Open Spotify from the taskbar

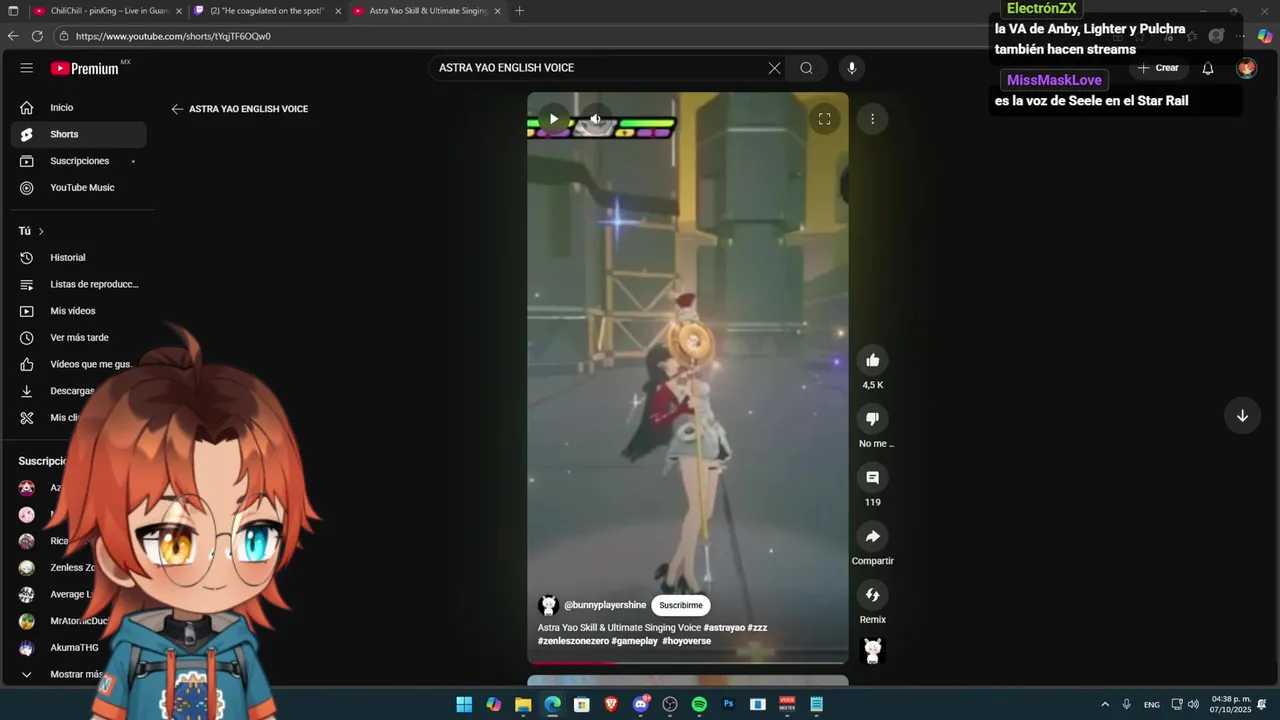pyautogui.click(x=699, y=704)
